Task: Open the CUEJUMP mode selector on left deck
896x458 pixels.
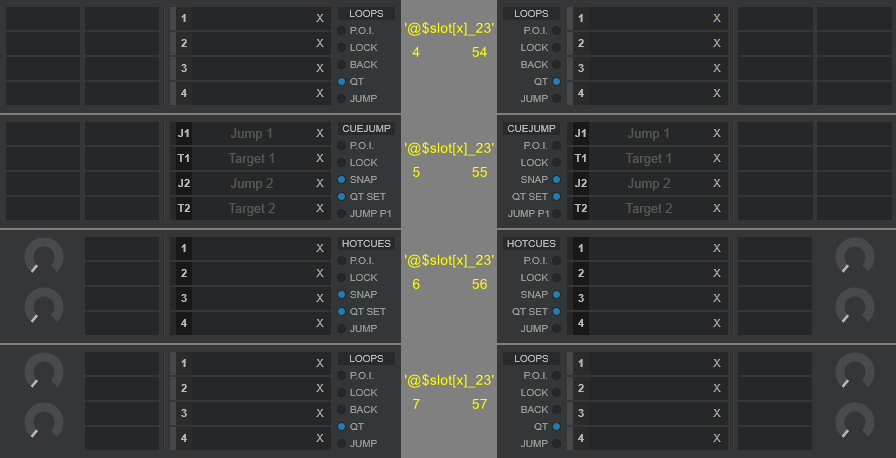Action: (365, 129)
